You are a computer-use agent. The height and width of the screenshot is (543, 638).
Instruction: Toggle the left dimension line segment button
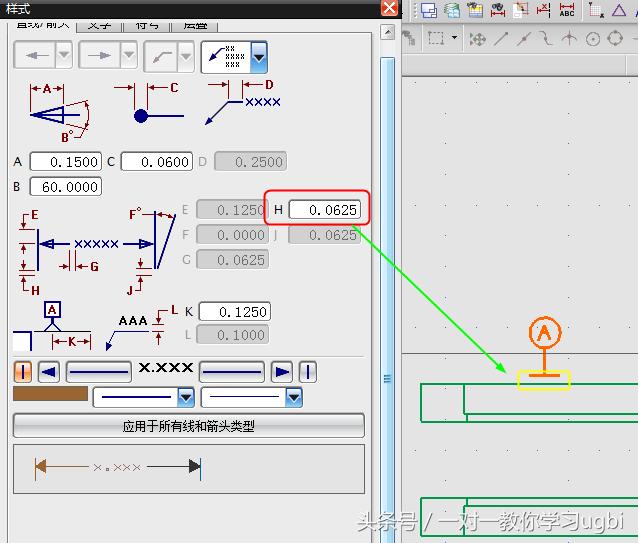pyautogui.click(x=98, y=372)
